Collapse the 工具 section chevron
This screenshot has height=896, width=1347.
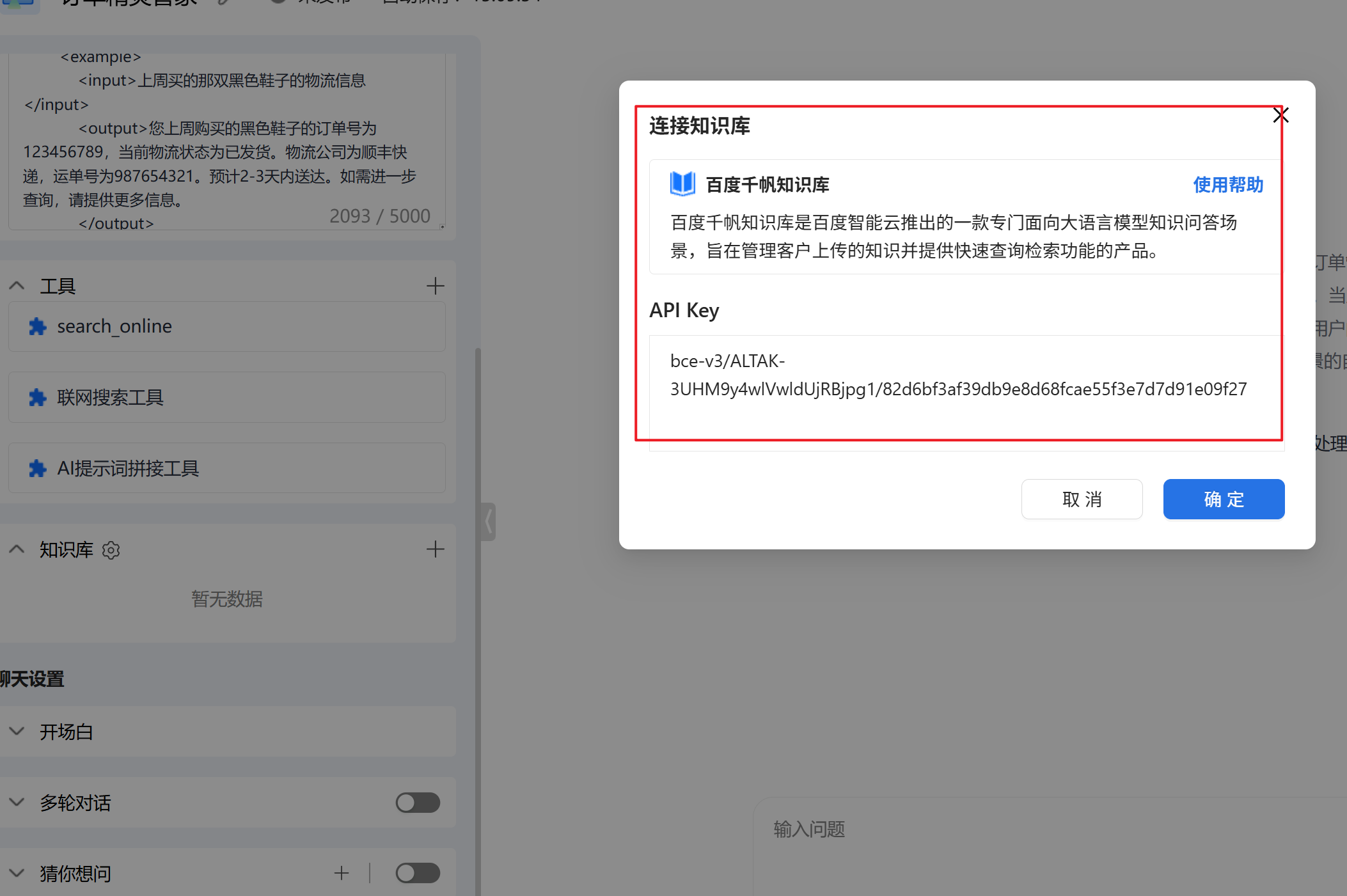[17, 286]
